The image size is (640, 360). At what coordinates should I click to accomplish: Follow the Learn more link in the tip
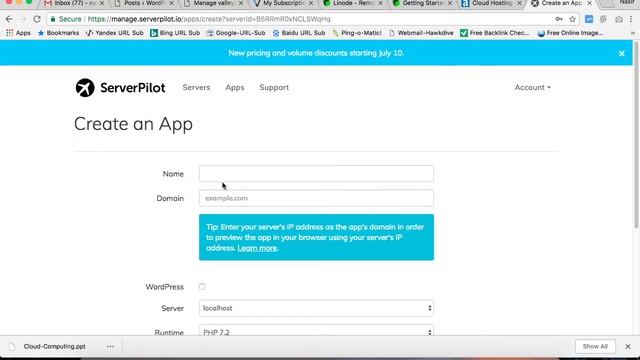[257, 248]
